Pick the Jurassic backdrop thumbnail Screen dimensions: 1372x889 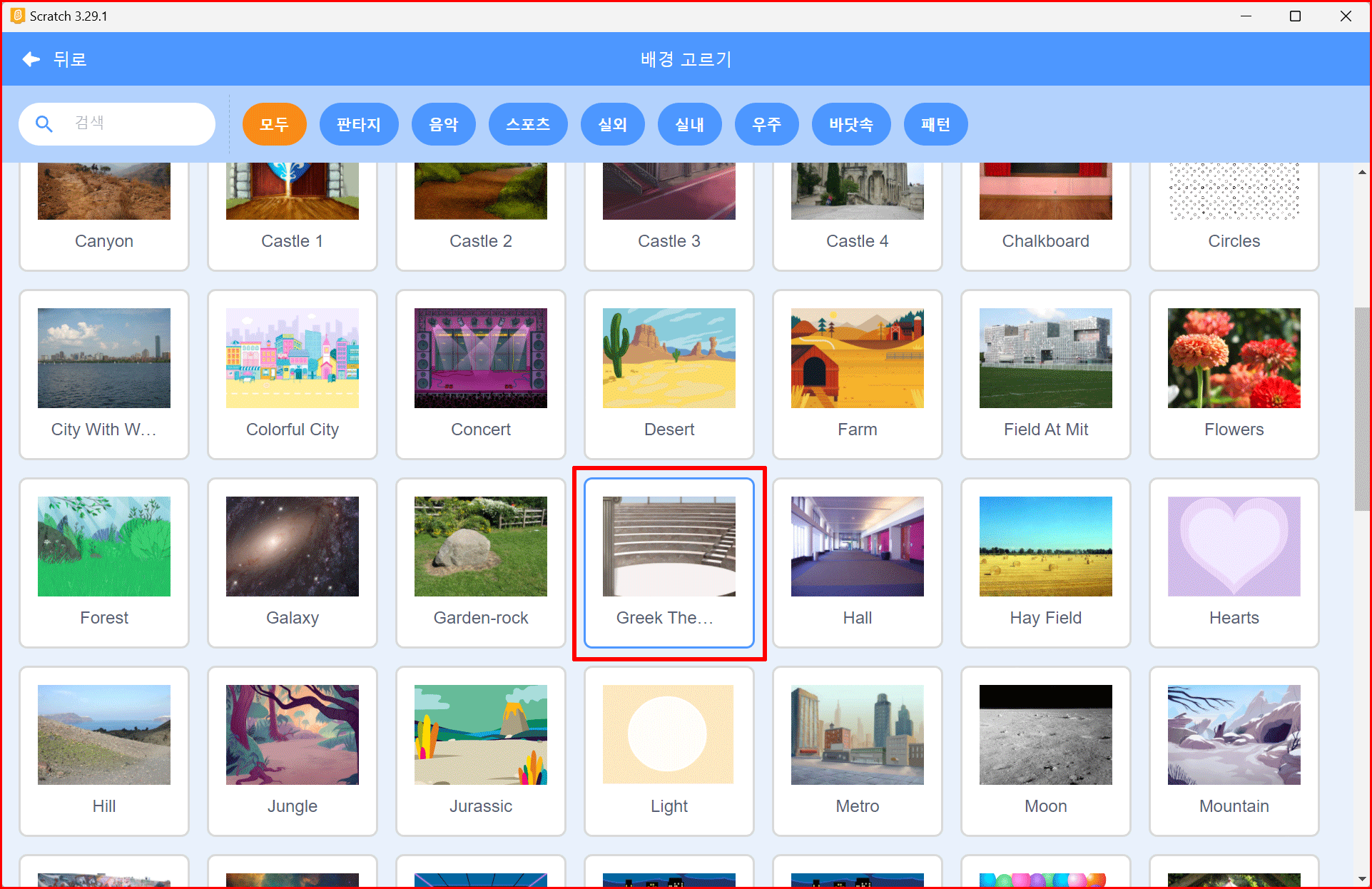tap(480, 736)
